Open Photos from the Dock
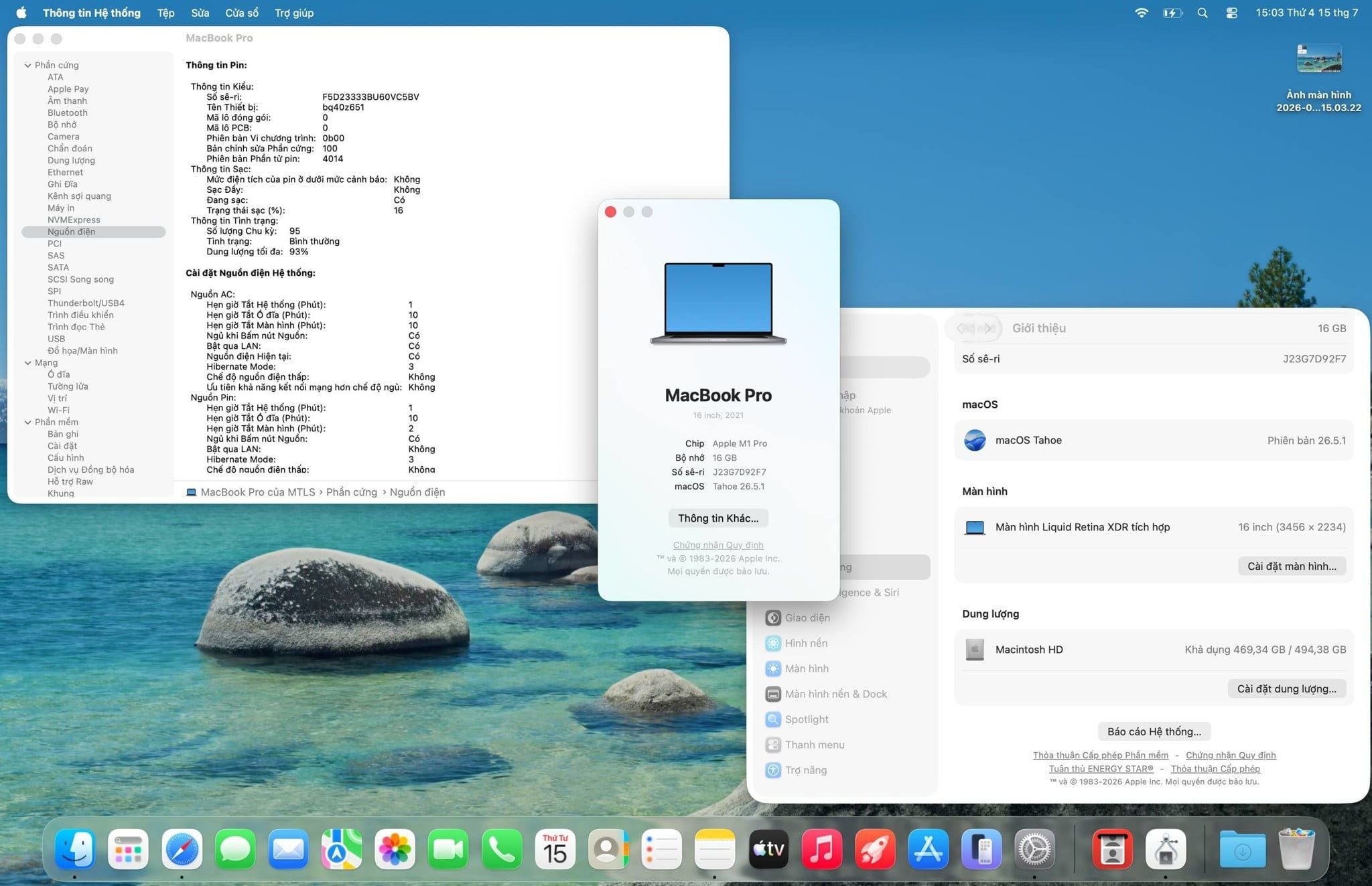The width and height of the screenshot is (1372, 886). (x=395, y=849)
